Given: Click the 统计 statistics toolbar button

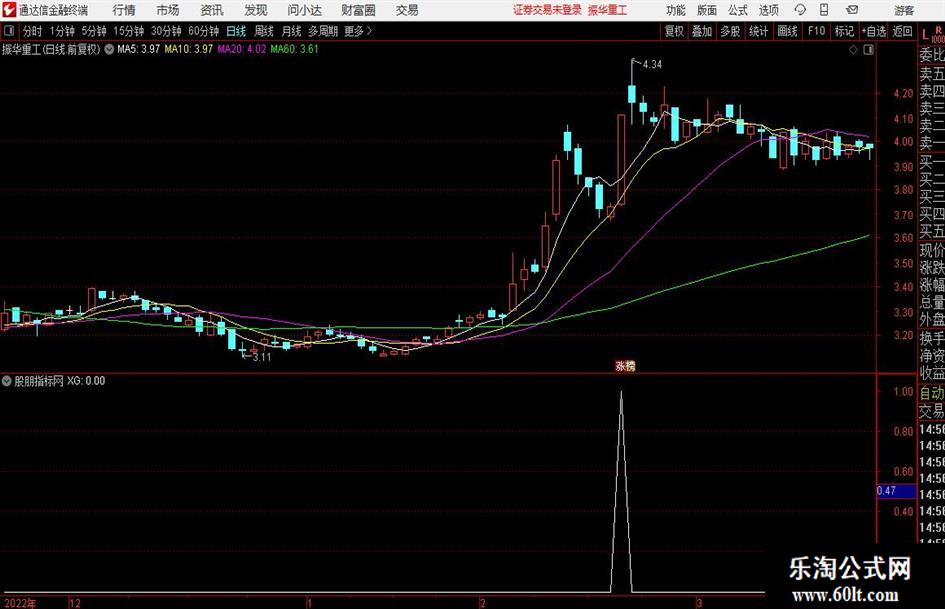Looking at the screenshot, I should (x=759, y=31).
